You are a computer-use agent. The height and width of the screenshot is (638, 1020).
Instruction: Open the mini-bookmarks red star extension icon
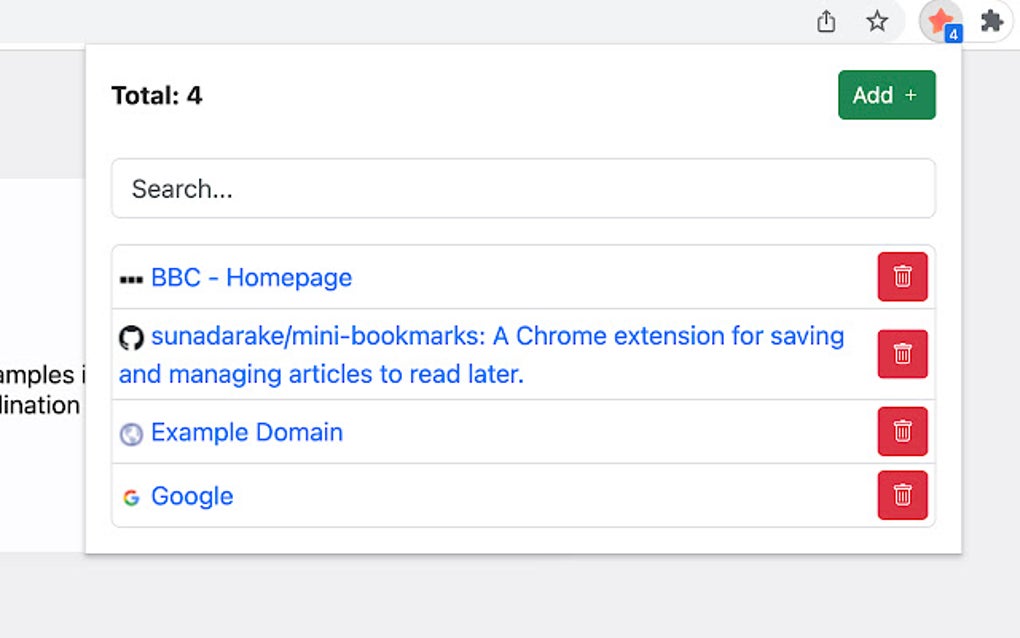938,19
